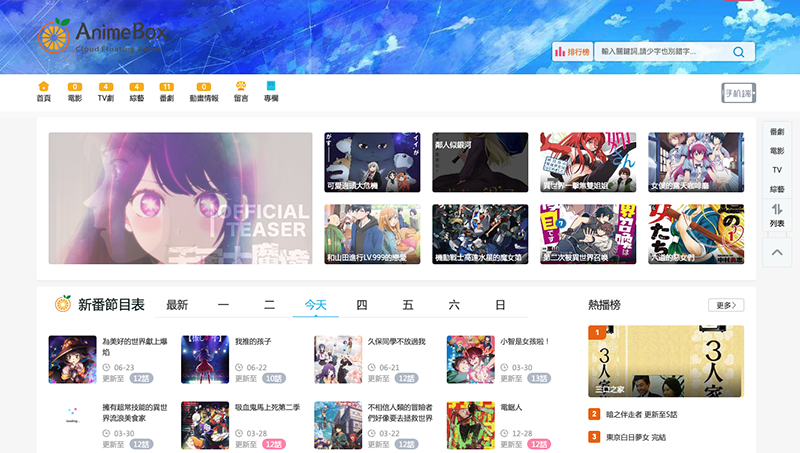Click the 手机端 mobile version button
The image size is (800, 453).
pyautogui.click(x=738, y=93)
